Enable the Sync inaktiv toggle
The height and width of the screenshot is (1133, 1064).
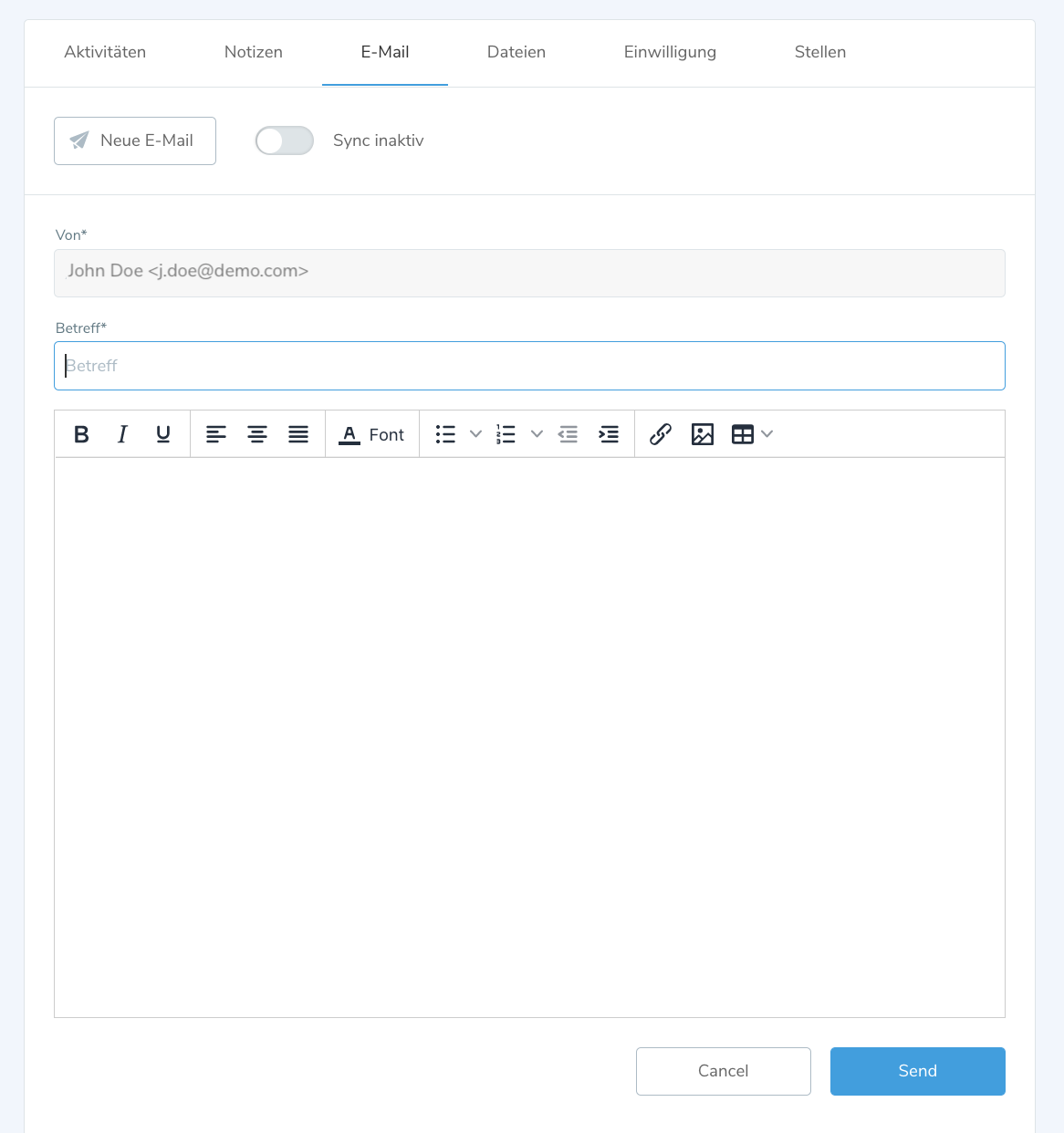pos(285,140)
